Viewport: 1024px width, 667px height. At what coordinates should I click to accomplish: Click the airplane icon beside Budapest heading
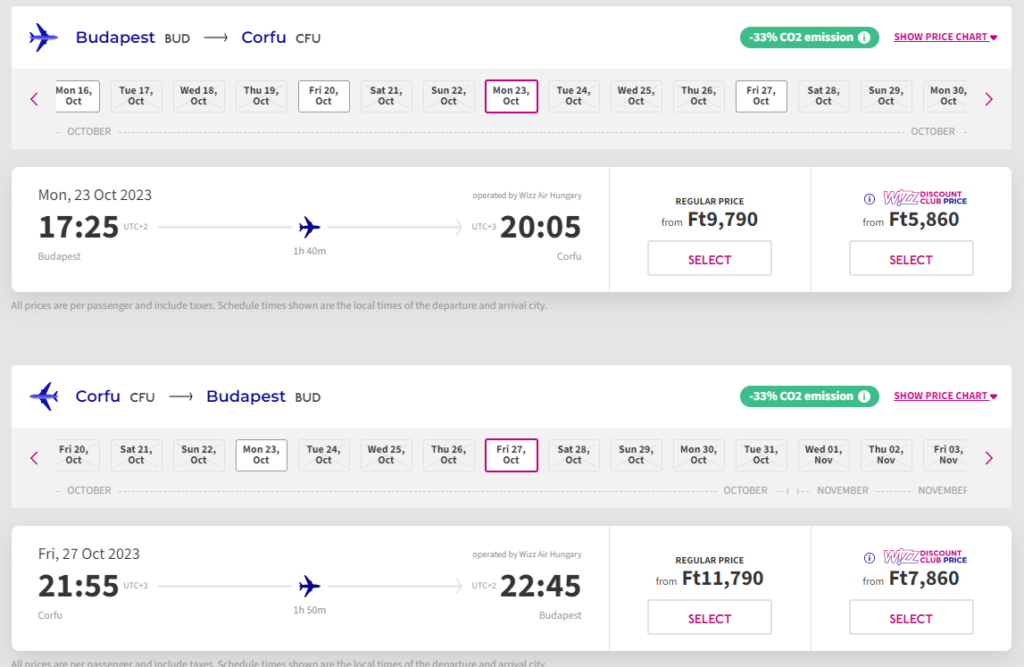click(x=43, y=38)
